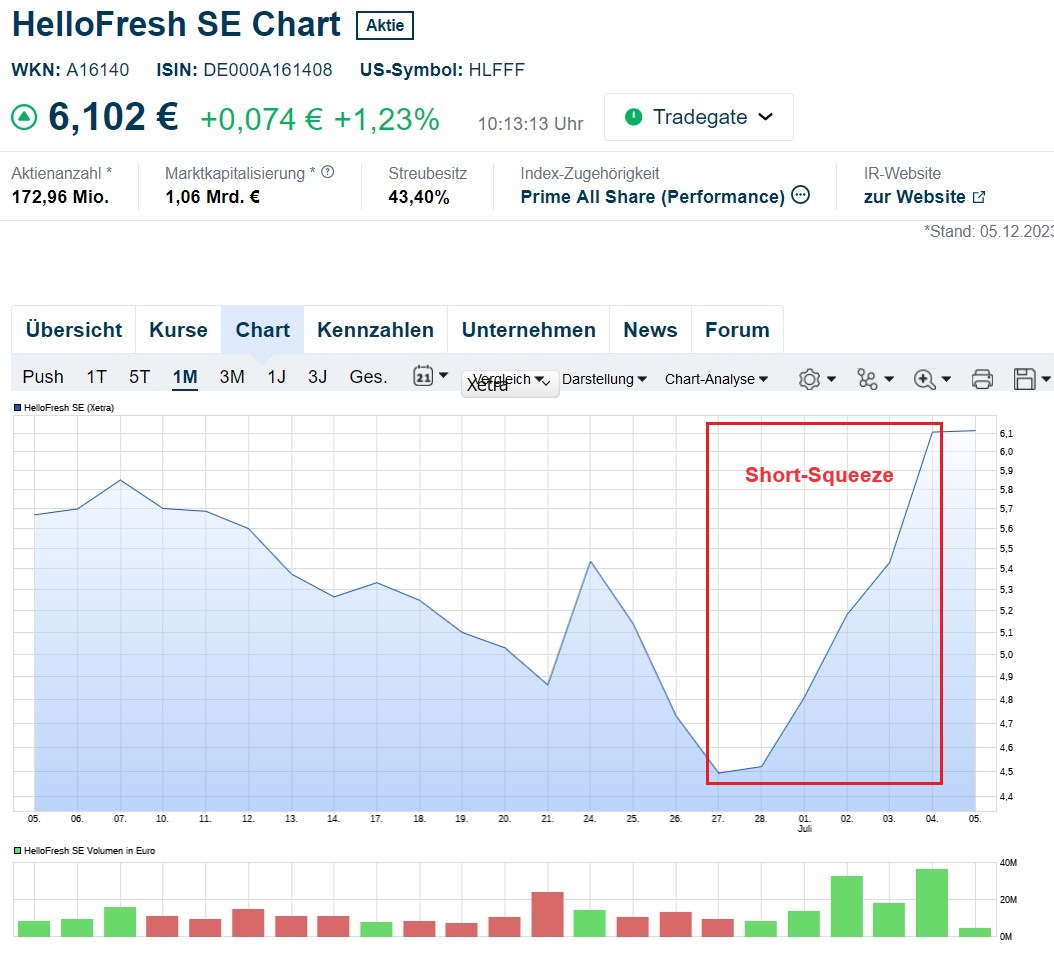Open the Darstellung dropdown
This screenshot has width=1054, height=958.
pyautogui.click(x=604, y=379)
